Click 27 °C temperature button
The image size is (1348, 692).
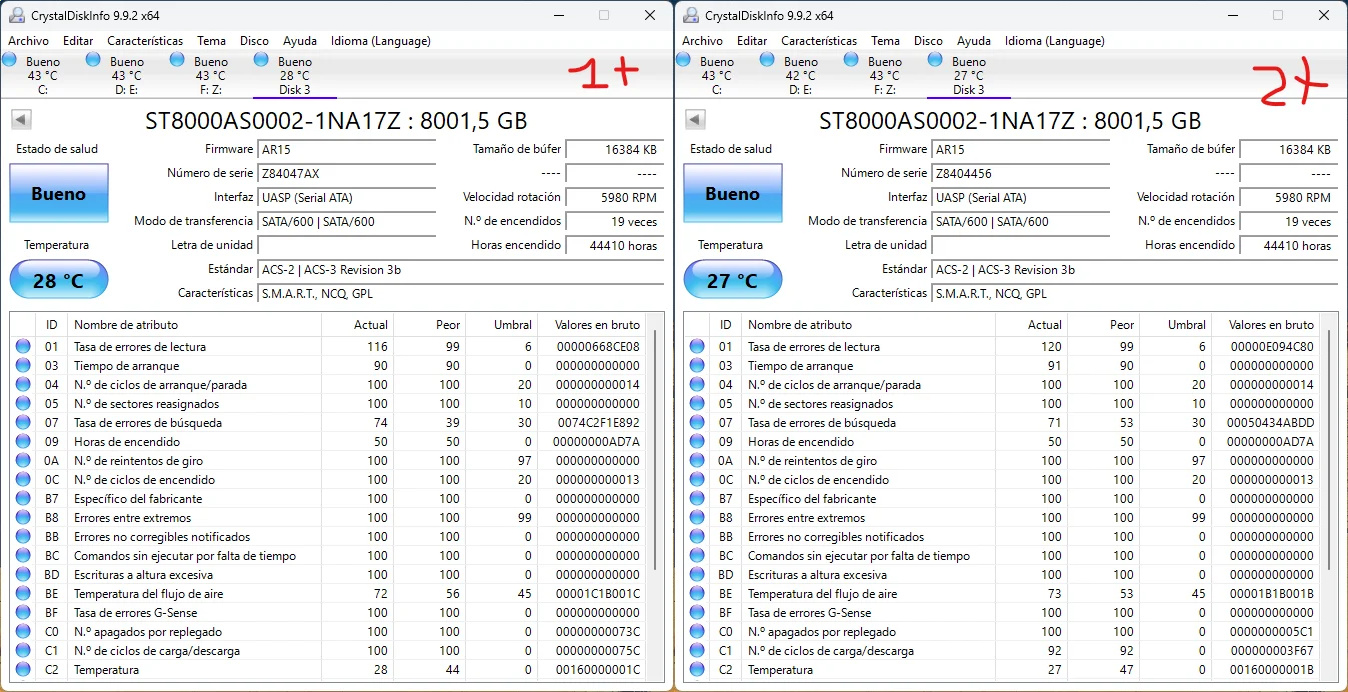point(732,280)
